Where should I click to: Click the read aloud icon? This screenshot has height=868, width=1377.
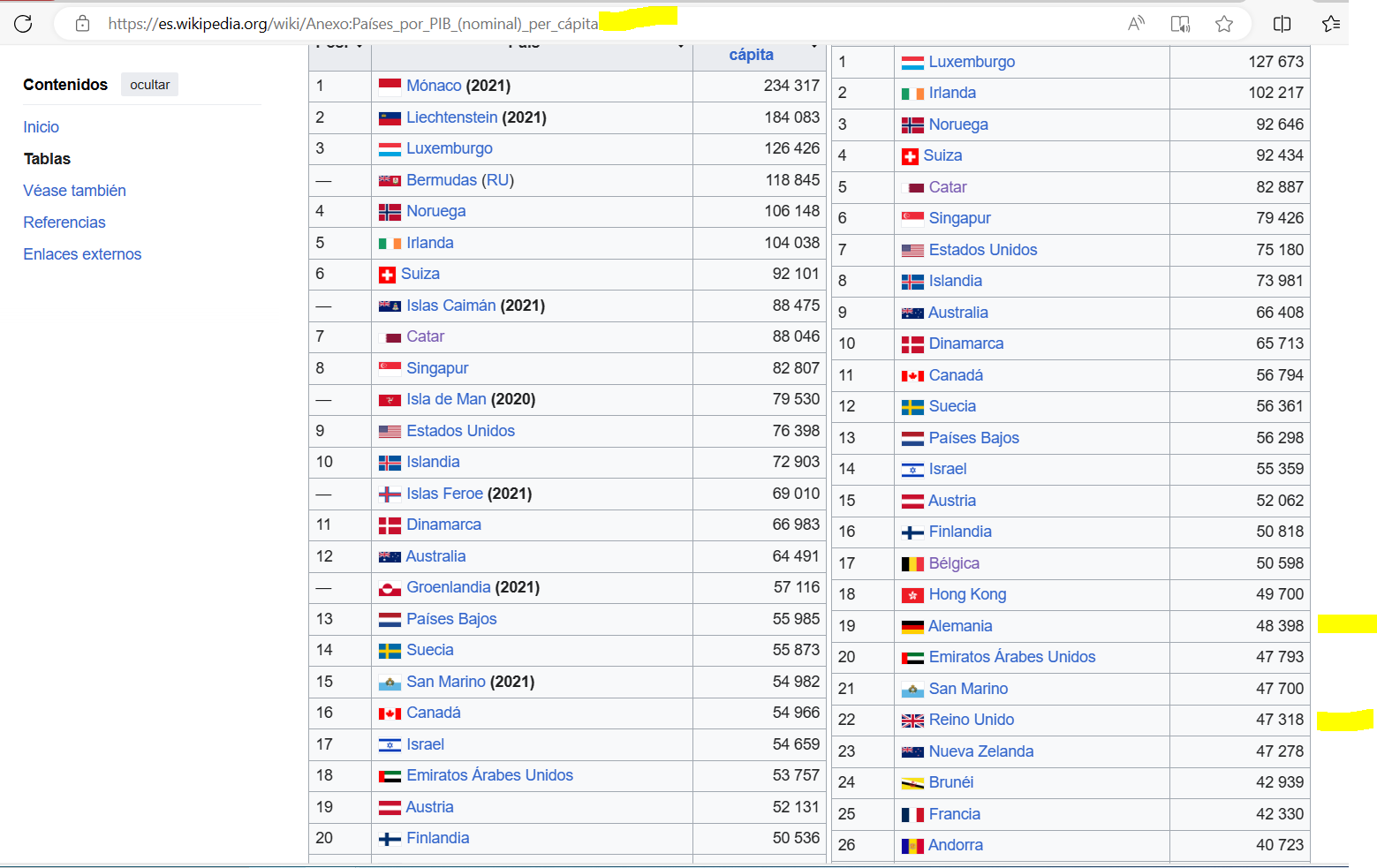(x=1136, y=24)
